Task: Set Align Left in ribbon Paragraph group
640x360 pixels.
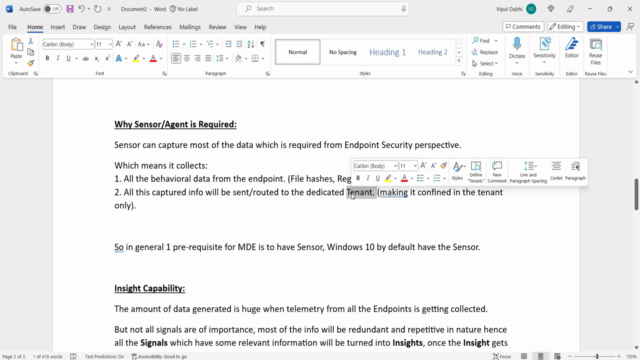Action: click(x=176, y=59)
